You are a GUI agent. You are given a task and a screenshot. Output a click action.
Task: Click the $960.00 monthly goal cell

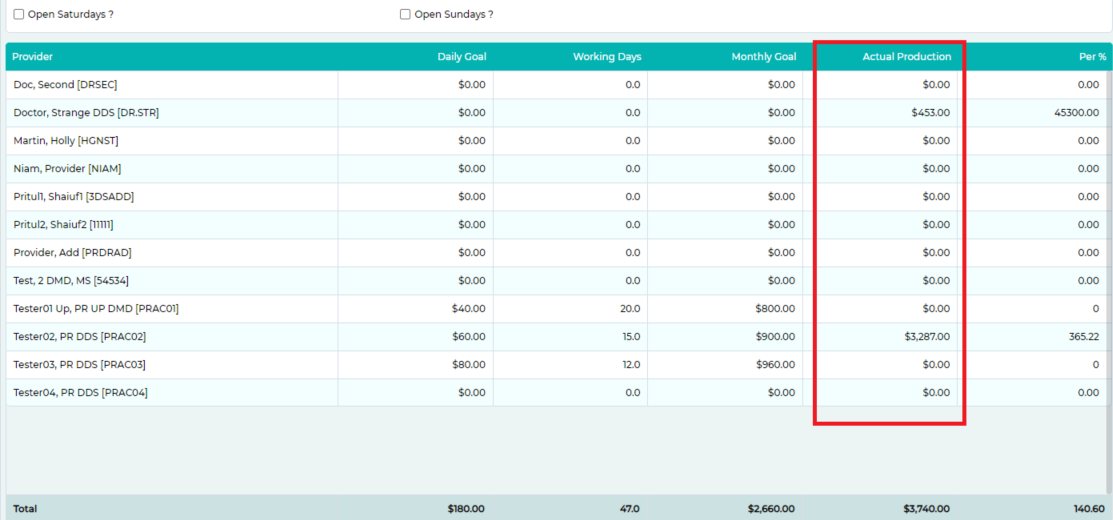pos(775,365)
